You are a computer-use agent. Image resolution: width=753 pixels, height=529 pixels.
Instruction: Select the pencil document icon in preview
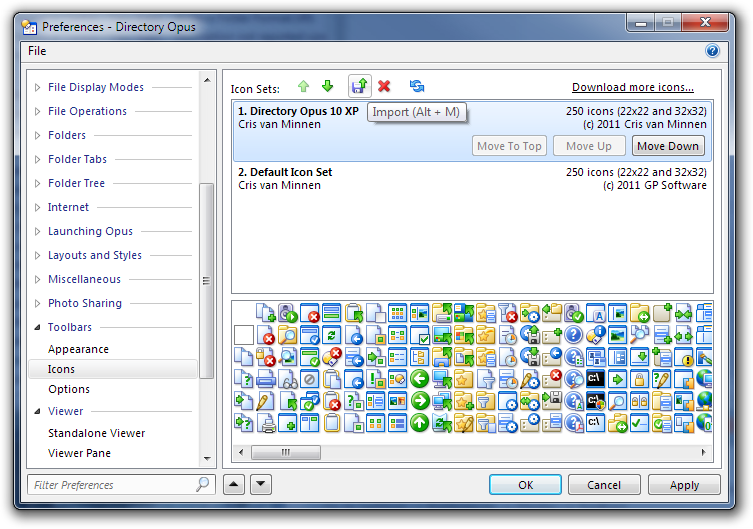tap(266, 401)
